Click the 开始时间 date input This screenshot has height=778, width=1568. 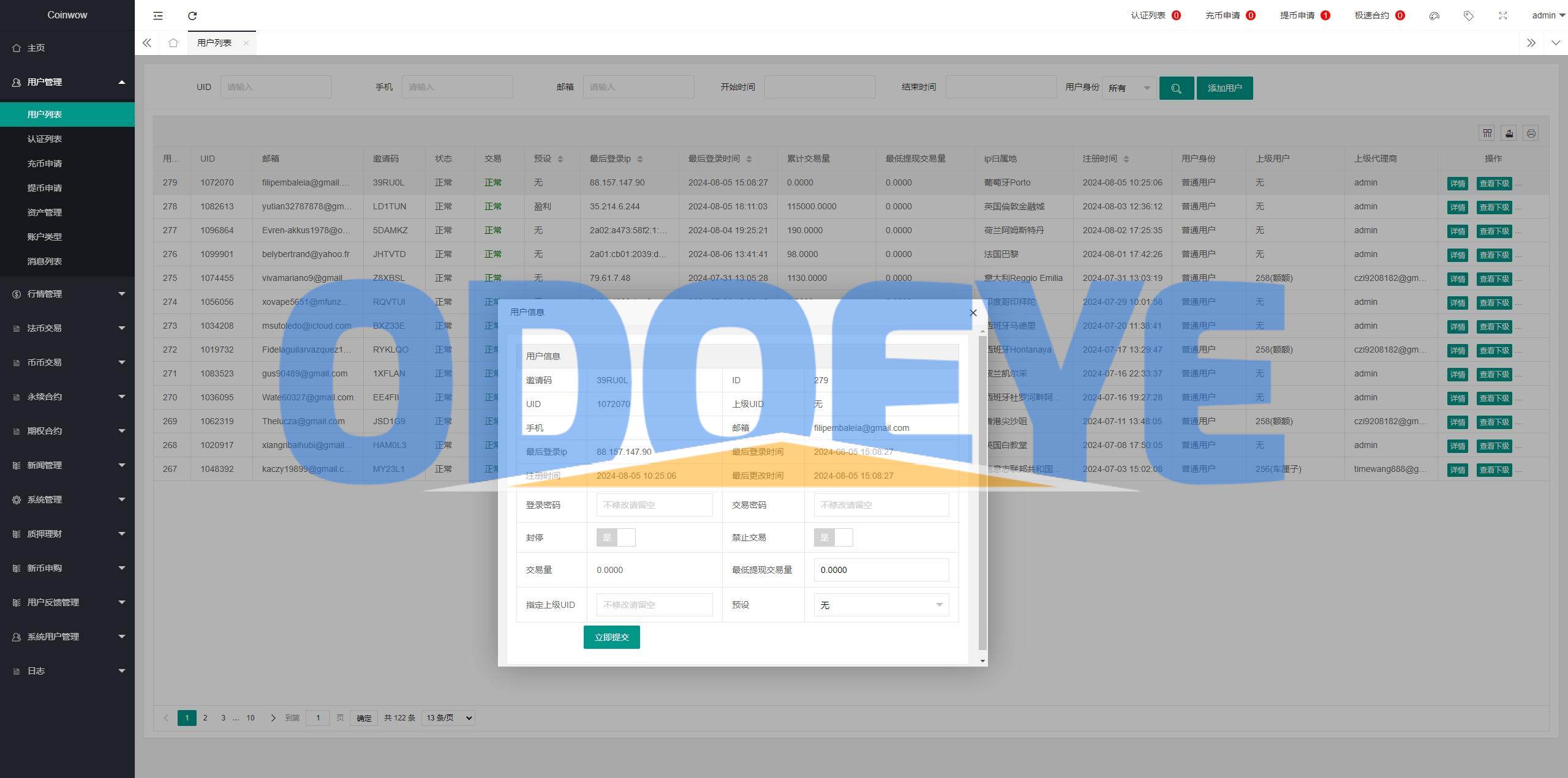(x=820, y=87)
